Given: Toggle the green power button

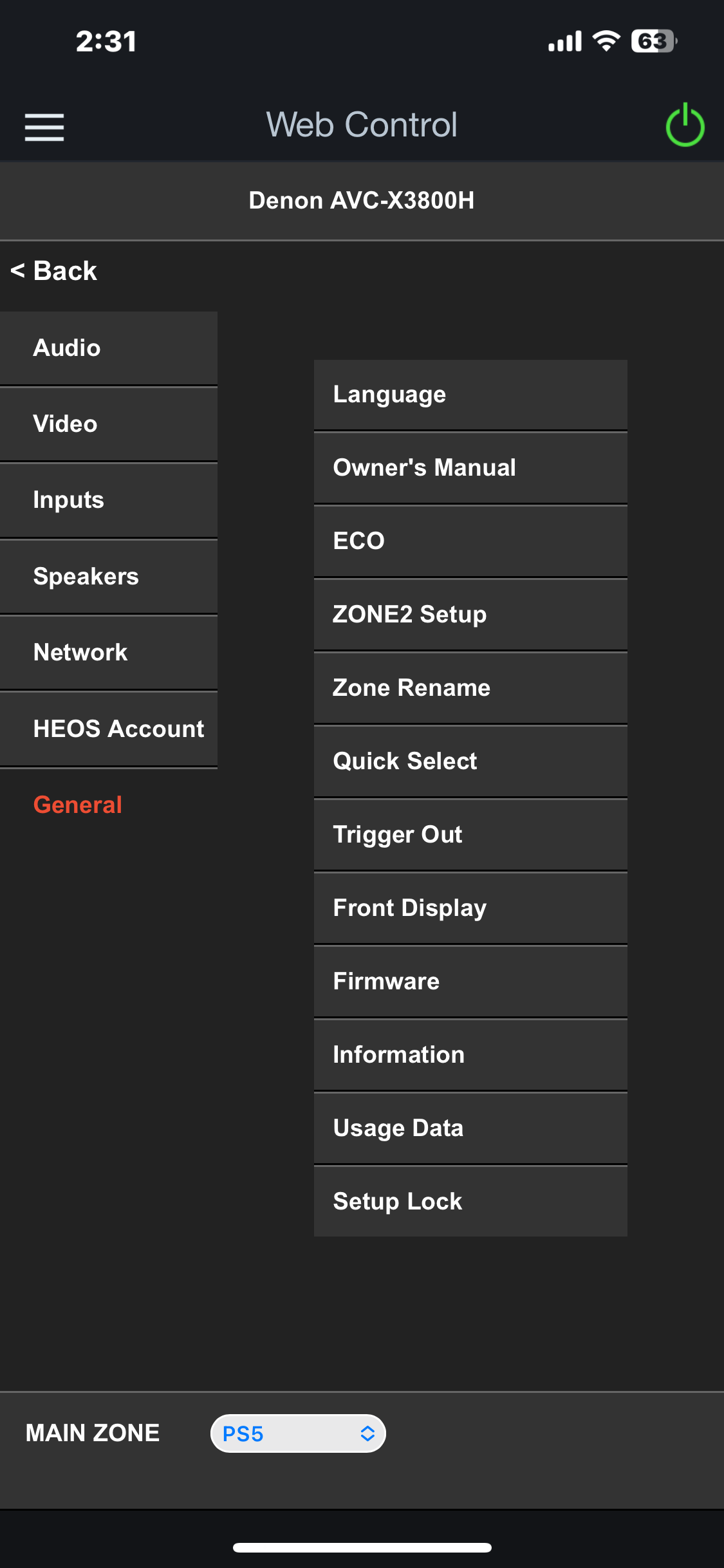Looking at the screenshot, I should (x=685, y=126).
